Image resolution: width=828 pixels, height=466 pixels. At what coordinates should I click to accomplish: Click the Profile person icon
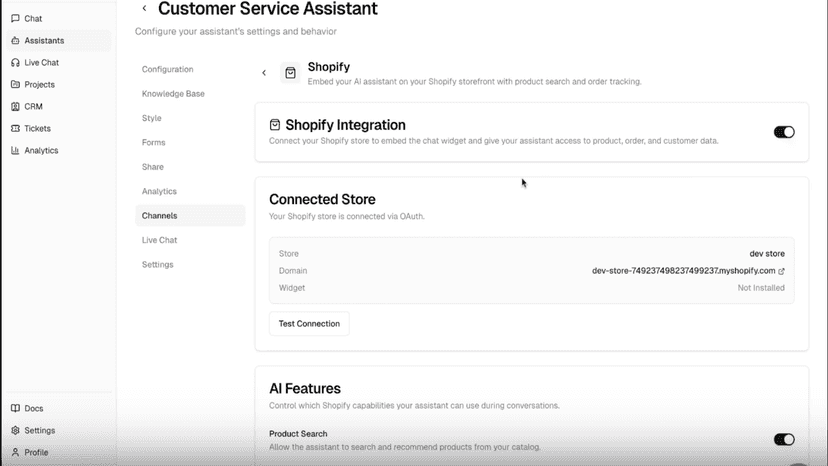tap(15, 452)
